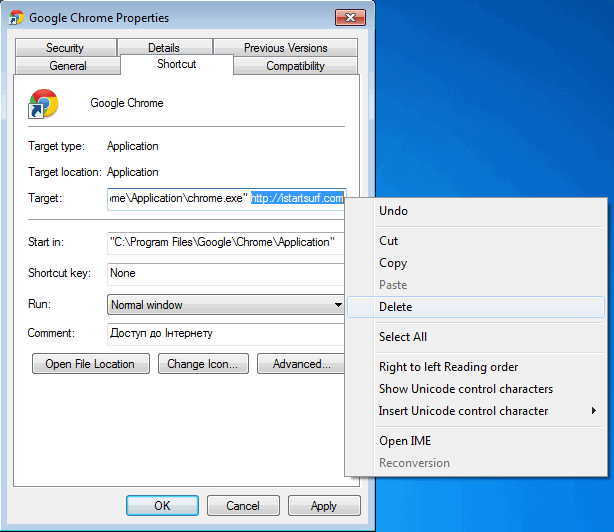Click inside the Target input field
Screen dimensions: 614x532
227,199
